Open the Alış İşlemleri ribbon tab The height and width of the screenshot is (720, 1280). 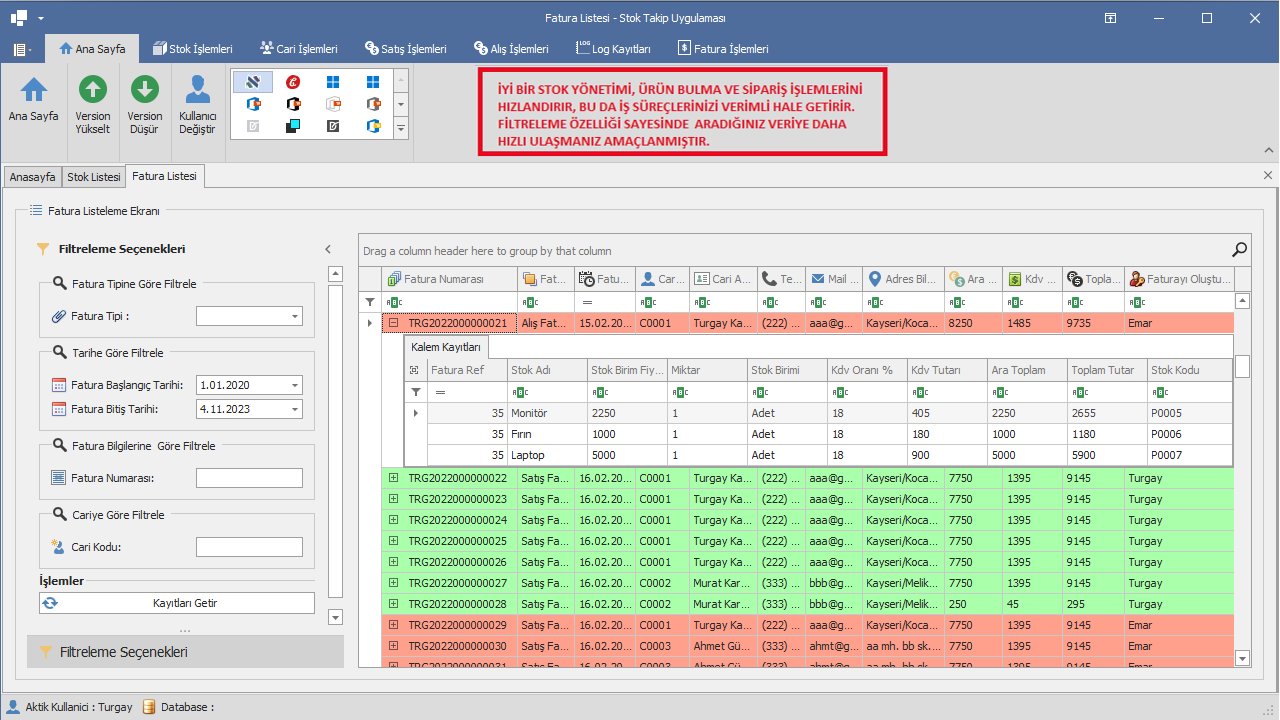point(511,48)
